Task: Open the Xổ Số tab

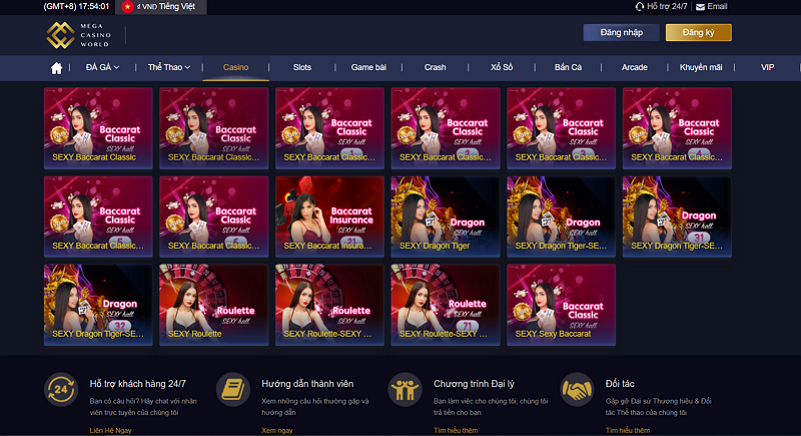Action: click(502, 67)
